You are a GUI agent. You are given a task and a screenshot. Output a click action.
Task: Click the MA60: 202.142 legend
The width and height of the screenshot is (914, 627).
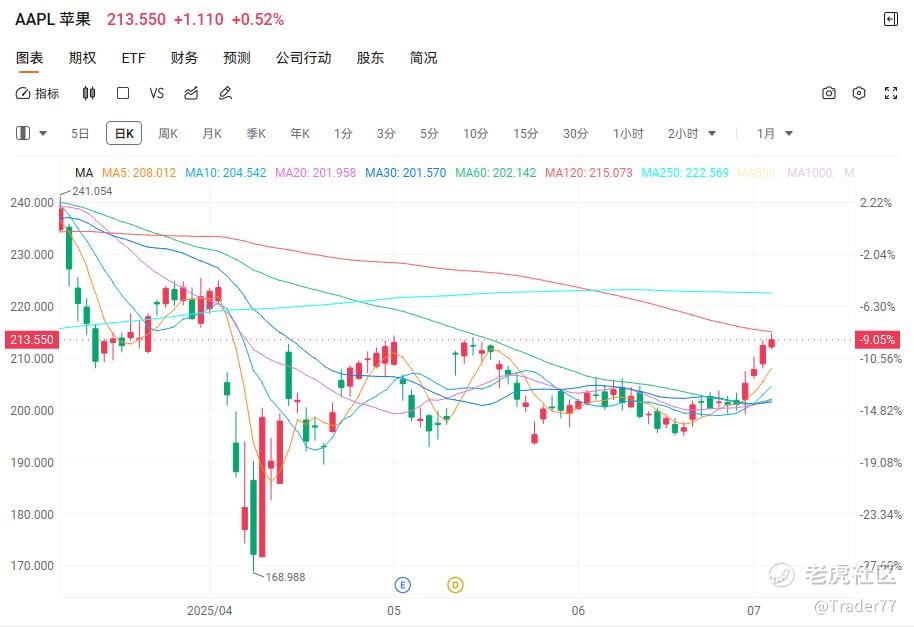click(495, 172)
